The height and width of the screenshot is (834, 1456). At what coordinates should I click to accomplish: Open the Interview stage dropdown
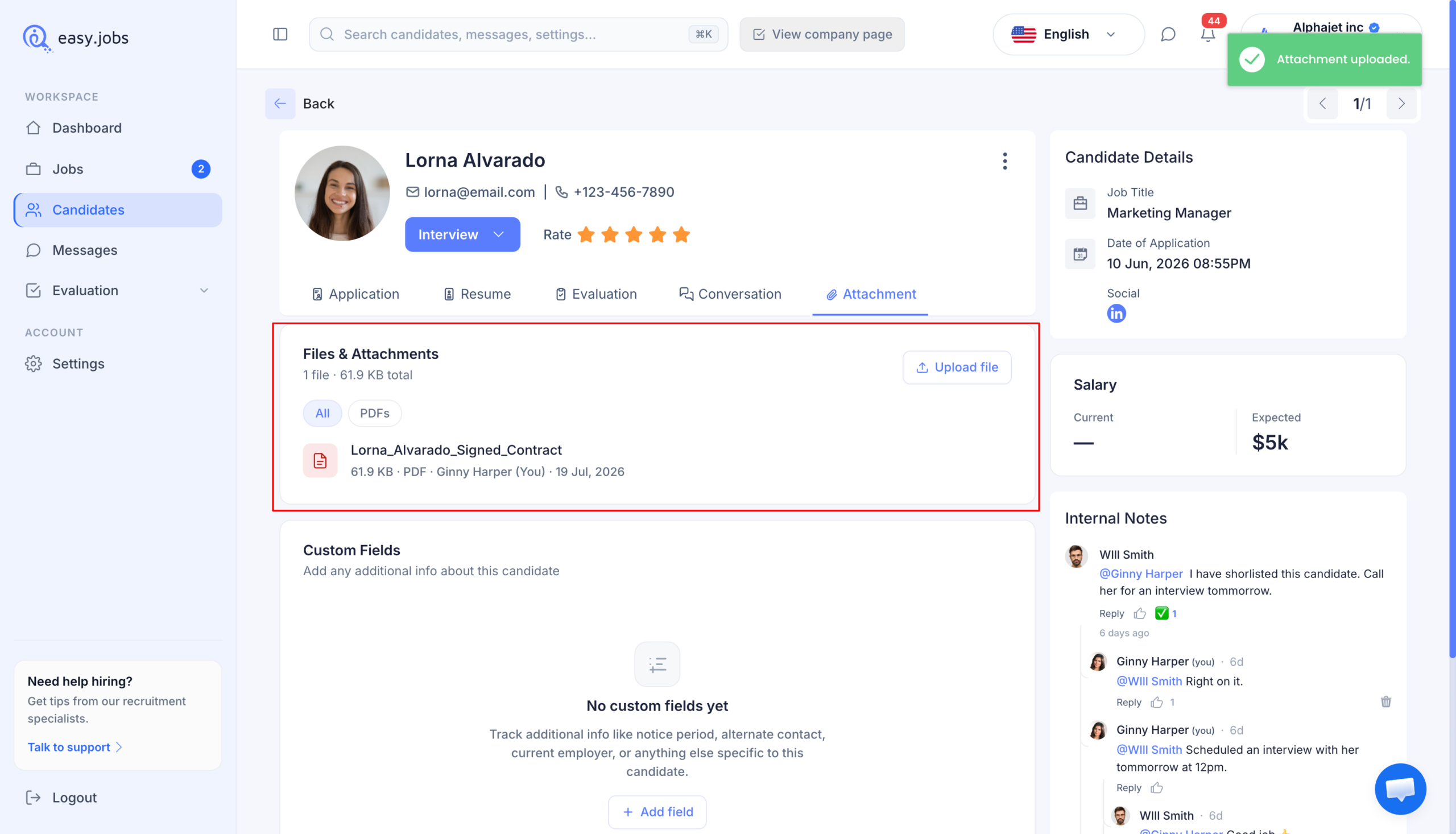pyautogui.click(x=462, y=234)
